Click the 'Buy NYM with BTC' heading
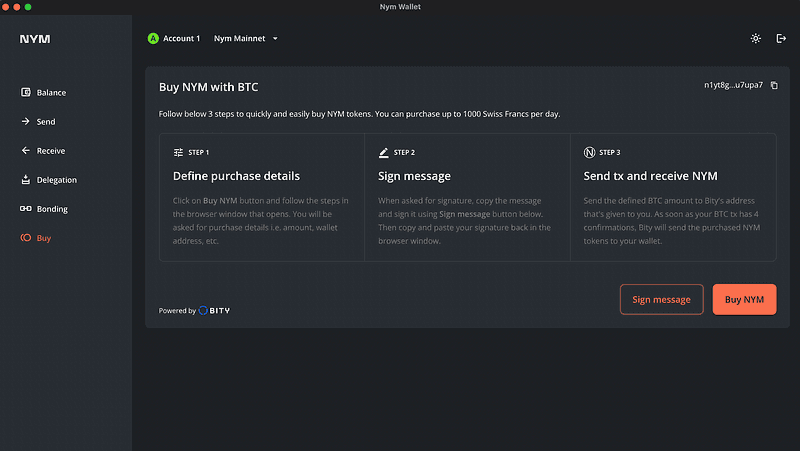Viewport: 800px width, 451px height. pyautogui.click(x=208, y=87)
